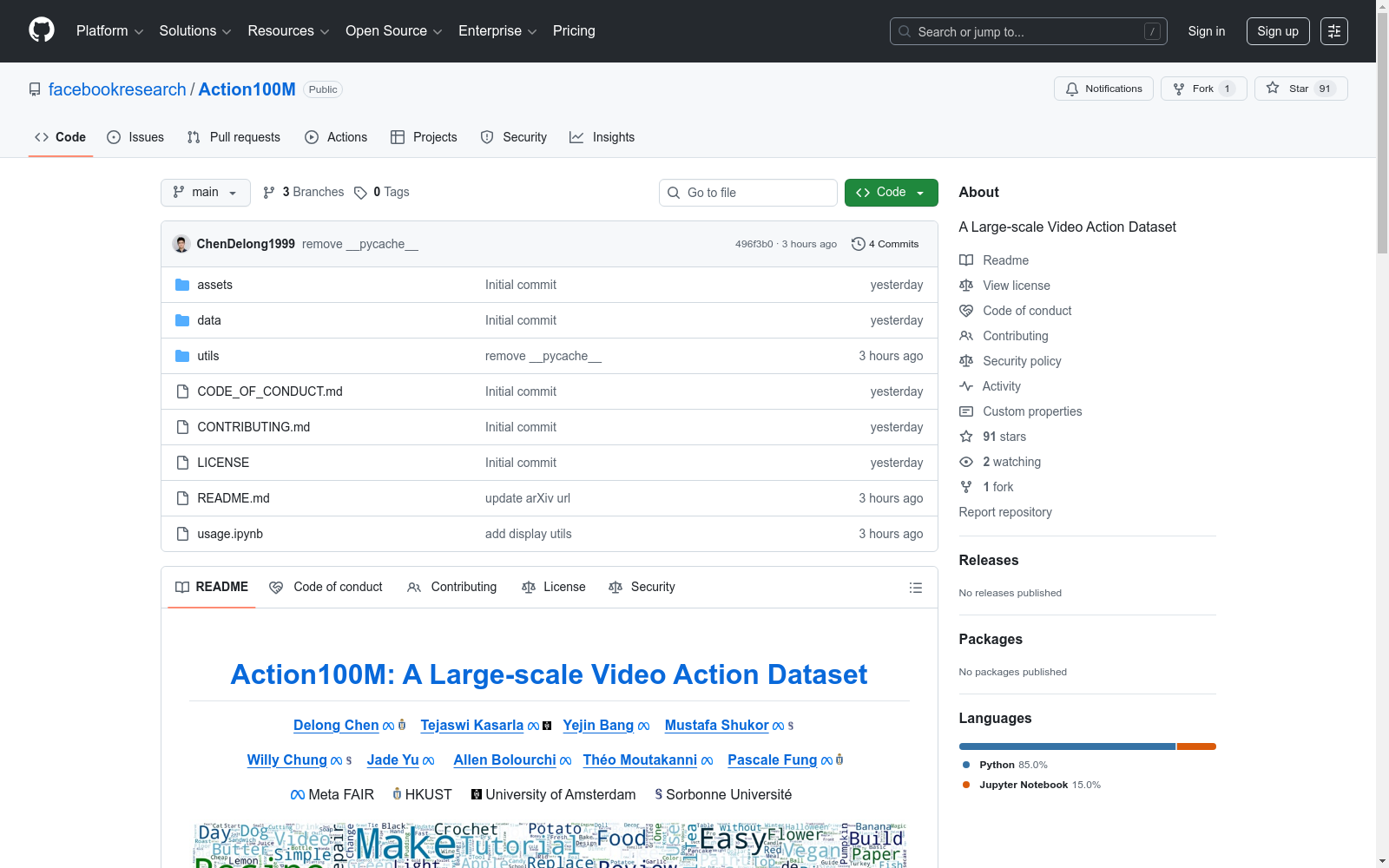Click the Sign up button

tap(1278, 31)
